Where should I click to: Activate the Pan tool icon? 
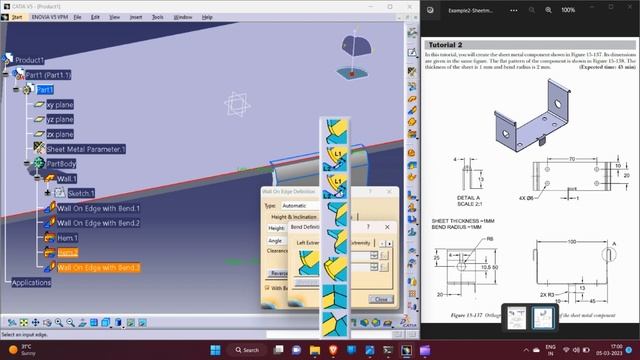coord(36,323)
